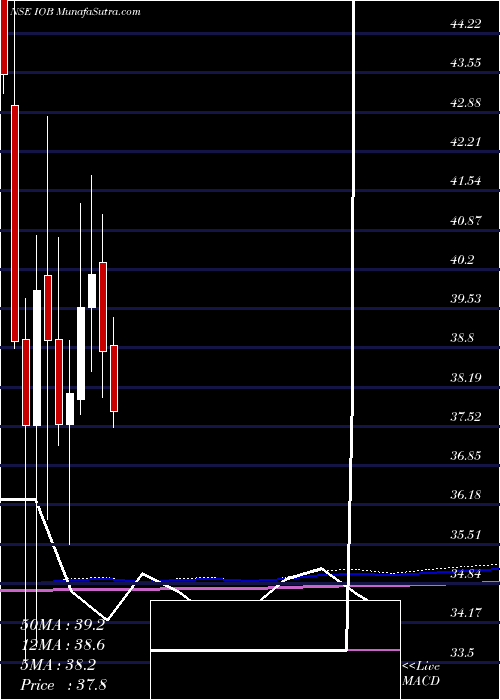Click the 36.18 price axis label
Viewport: 500px width, 700px height.
tap(466, 496)
